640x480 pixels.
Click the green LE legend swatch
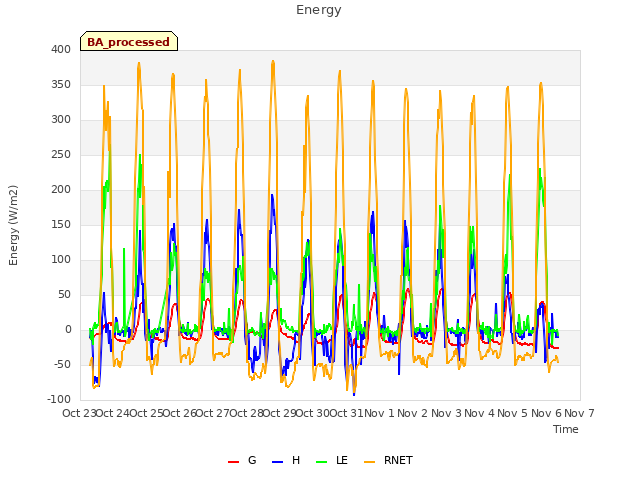coord(322,462)
